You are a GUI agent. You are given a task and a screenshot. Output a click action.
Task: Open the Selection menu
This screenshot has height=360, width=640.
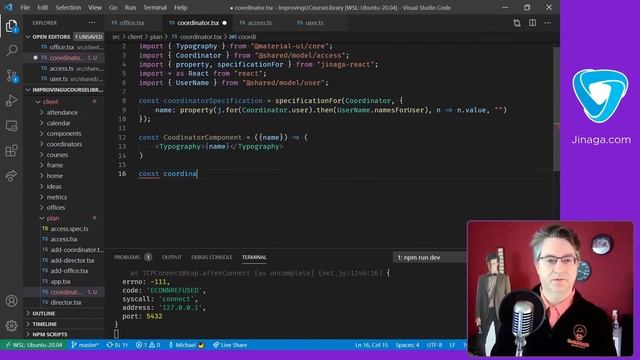pos(68,7)
